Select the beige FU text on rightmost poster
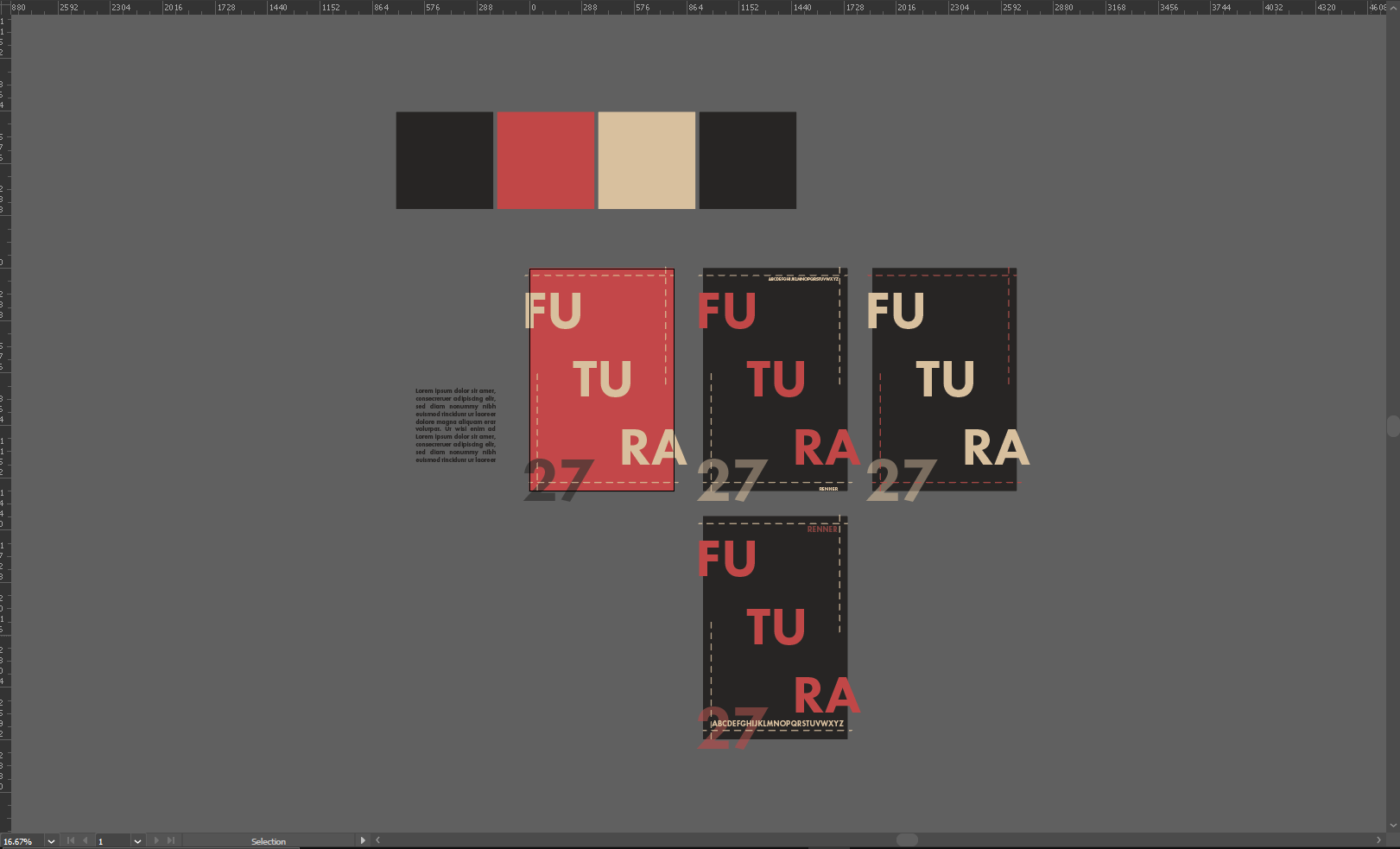 (896, 311)
